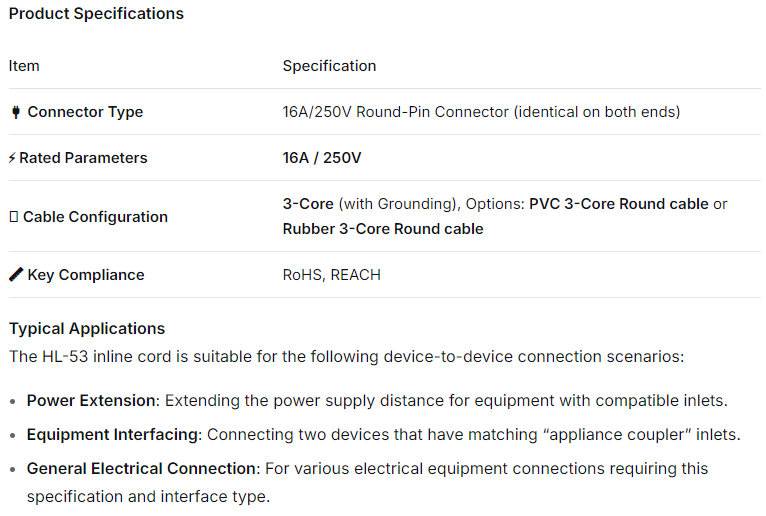The image size is (766, 516).
Task: Click the PVC 3-Core Round cable option
Action: pyautogui.click(x=618, y=204)
